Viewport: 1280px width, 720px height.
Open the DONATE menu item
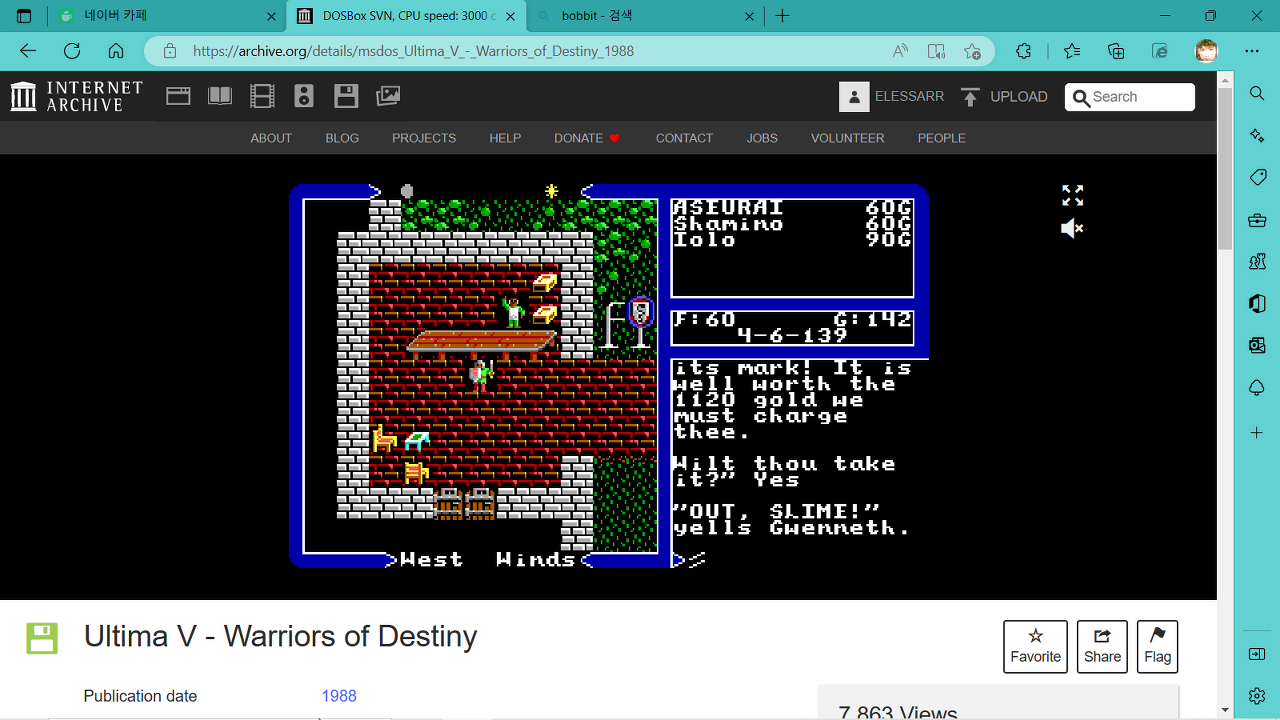pyautogui.click(x=587, y=138)
